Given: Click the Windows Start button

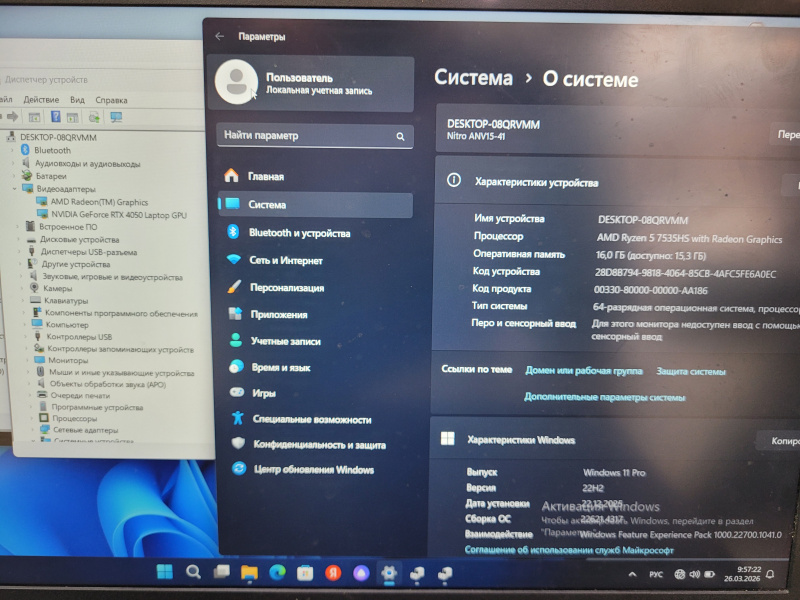Looking at the screenshot, I should click(x=163, y=572).
